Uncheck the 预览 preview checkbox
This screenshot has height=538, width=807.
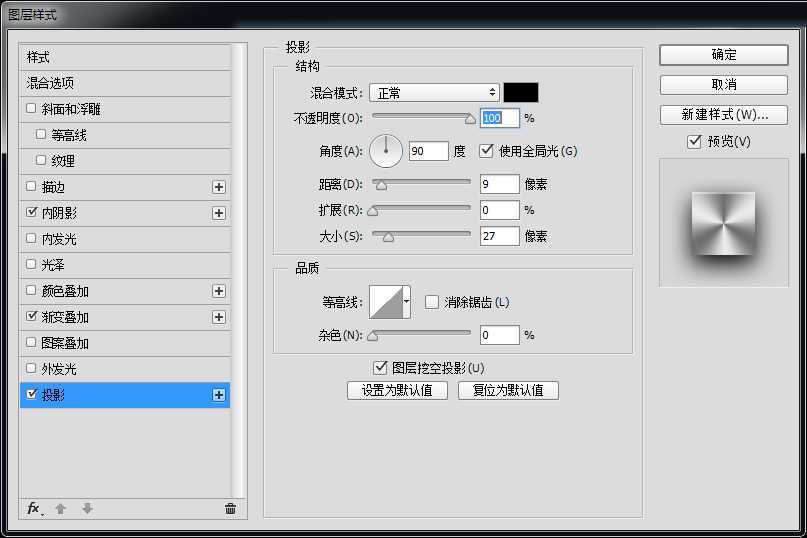point(694,142)
